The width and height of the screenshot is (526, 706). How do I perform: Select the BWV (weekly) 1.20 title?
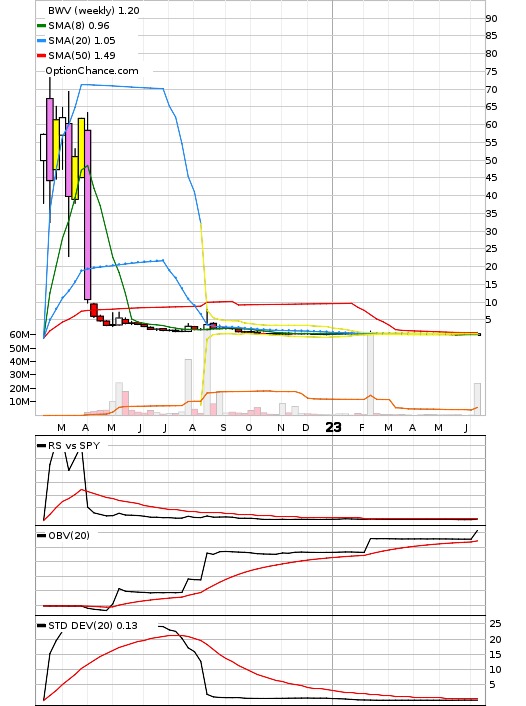94,10
